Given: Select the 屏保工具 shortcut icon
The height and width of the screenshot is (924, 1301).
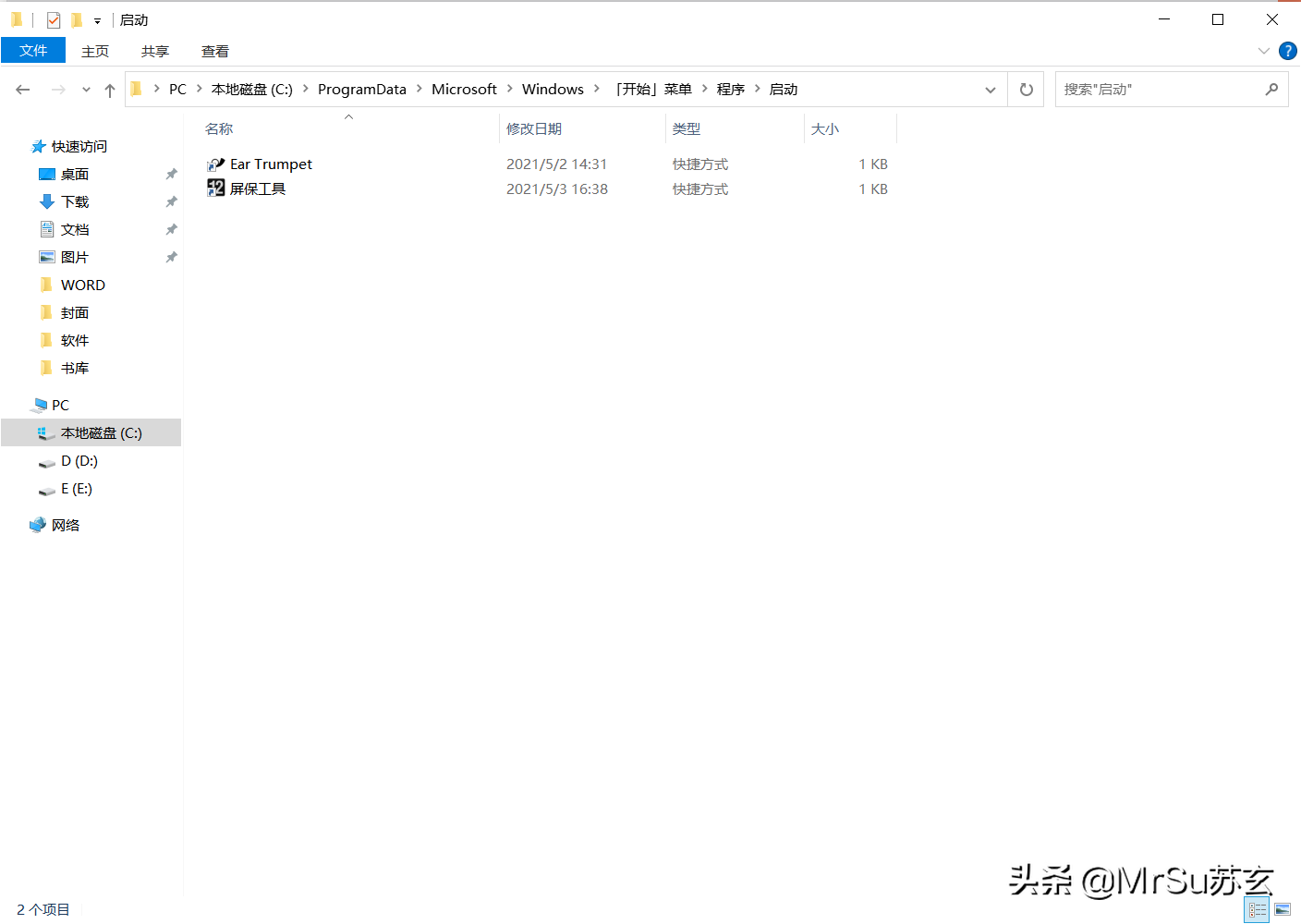Looking at the screenshot, I should (x=215, y=188).
